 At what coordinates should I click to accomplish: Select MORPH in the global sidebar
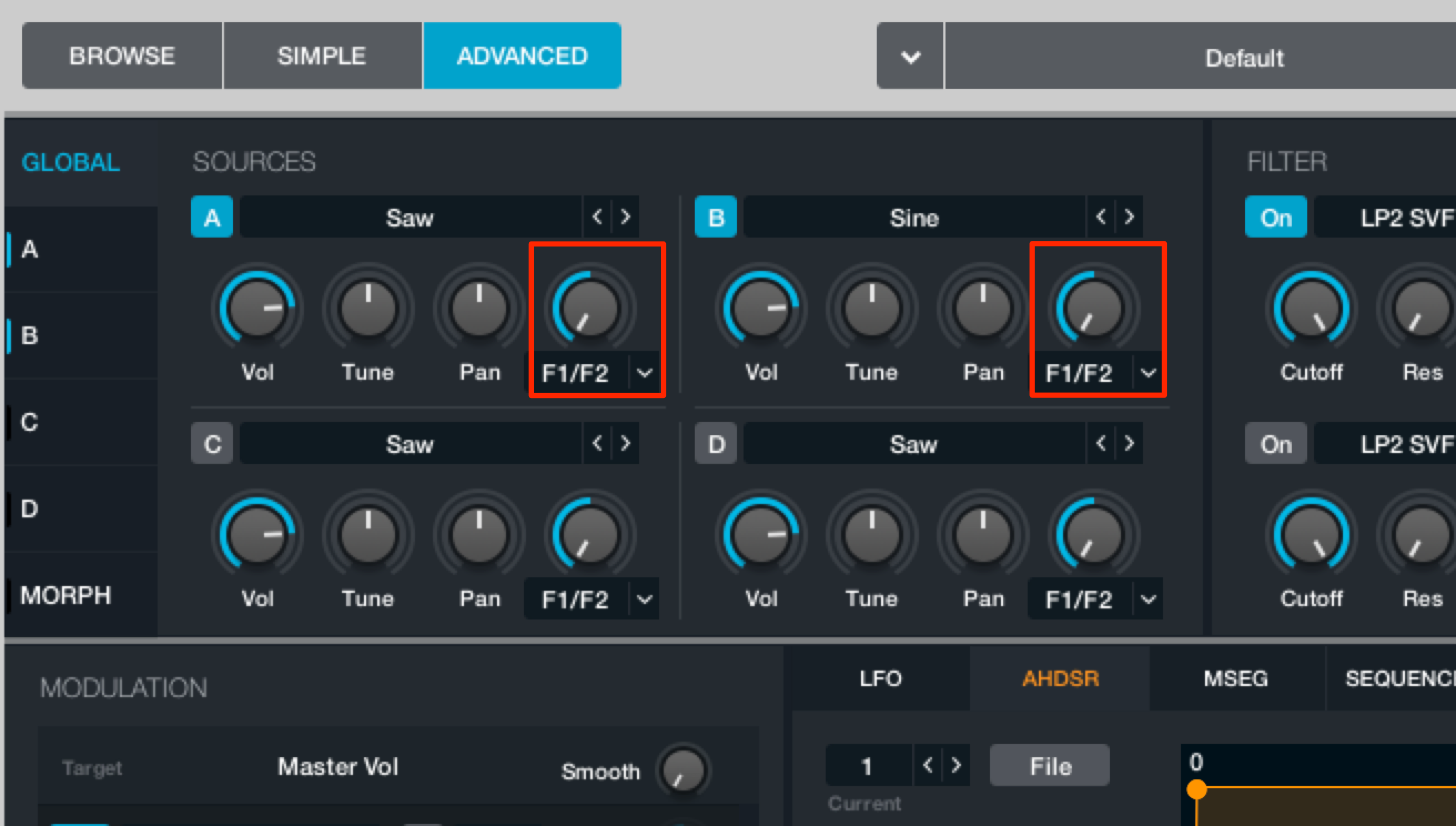coord(66,596)
